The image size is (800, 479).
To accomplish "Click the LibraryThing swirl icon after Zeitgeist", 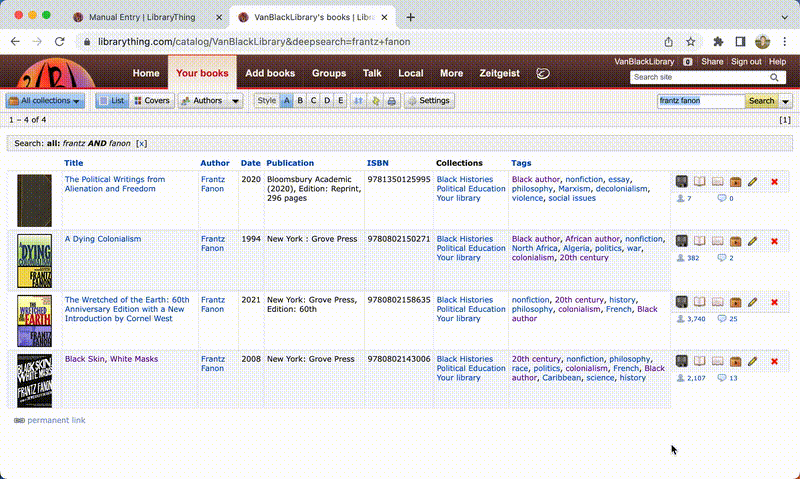I will click(x=543, y=73).
